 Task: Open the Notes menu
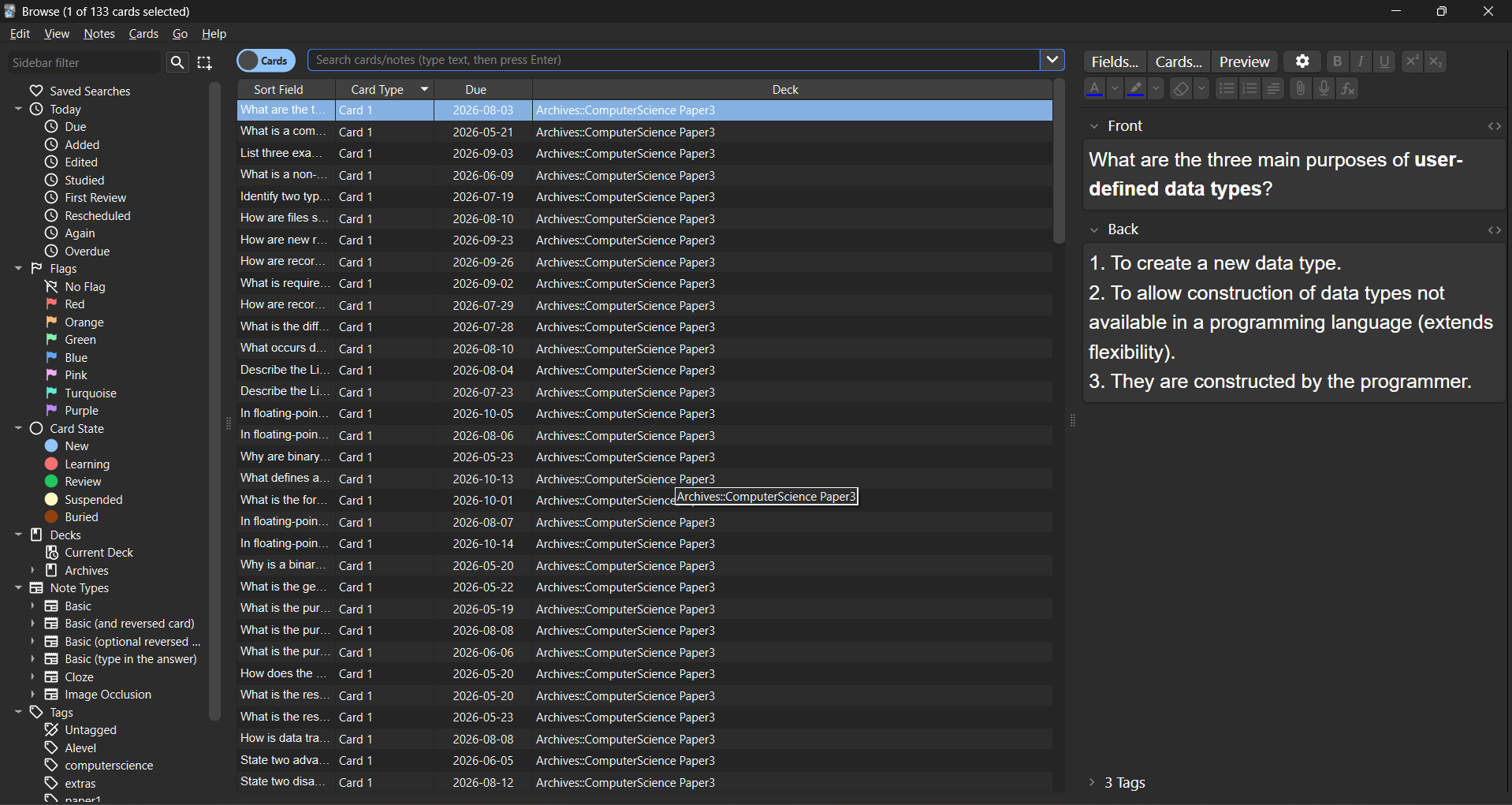99,34
